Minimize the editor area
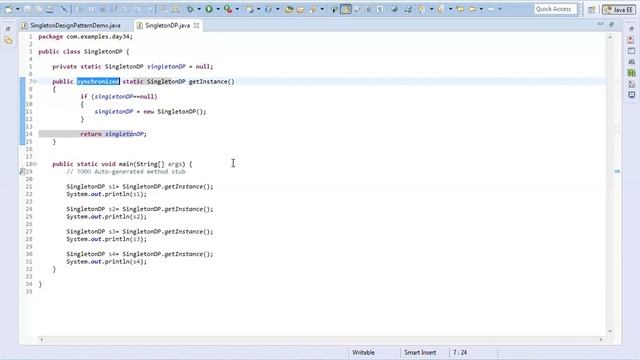640x360 pixels. click(x=600, y=24)
